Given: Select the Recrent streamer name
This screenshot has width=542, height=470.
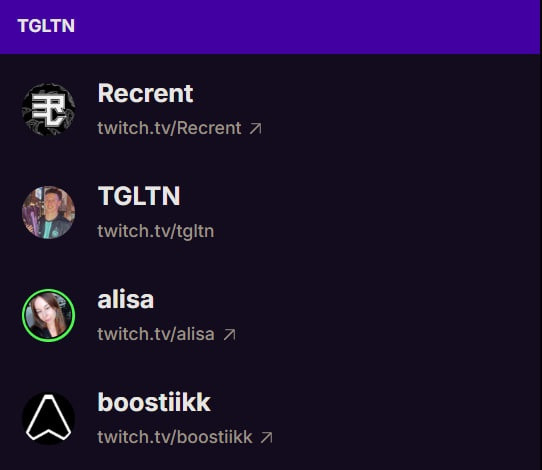Looking at the screenshot, I should (145, 93).
